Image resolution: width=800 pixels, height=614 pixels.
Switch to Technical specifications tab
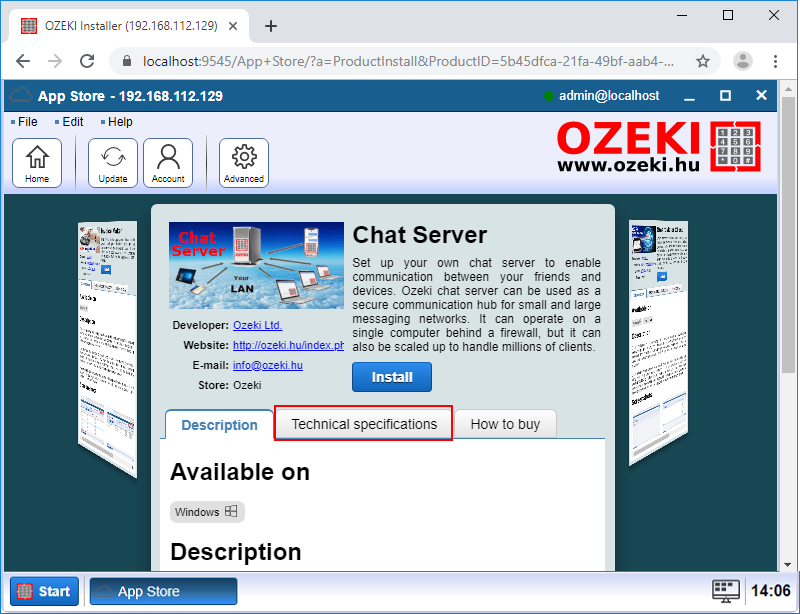pyautogui.click(x=364, y=424)
